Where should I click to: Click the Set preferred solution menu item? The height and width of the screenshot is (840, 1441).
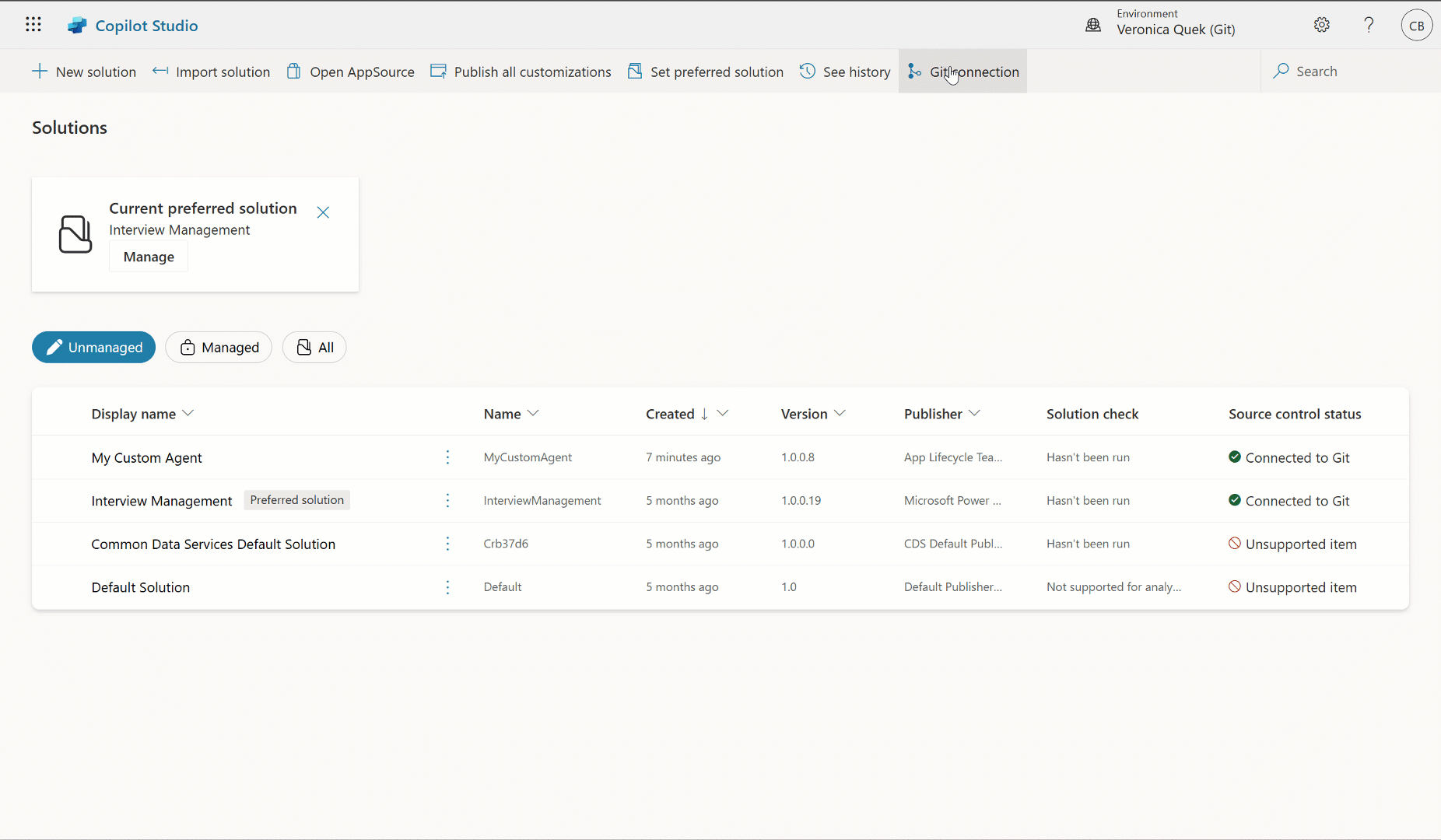point(705,71)
